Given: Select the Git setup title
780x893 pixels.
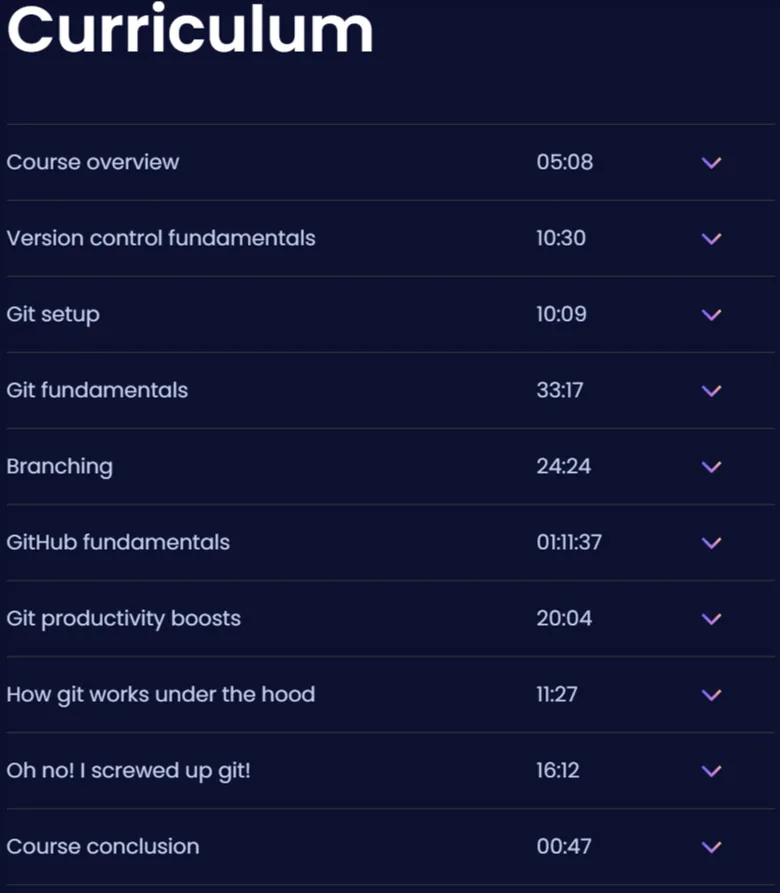Looking at the screenshot, I should coord(53,315).
